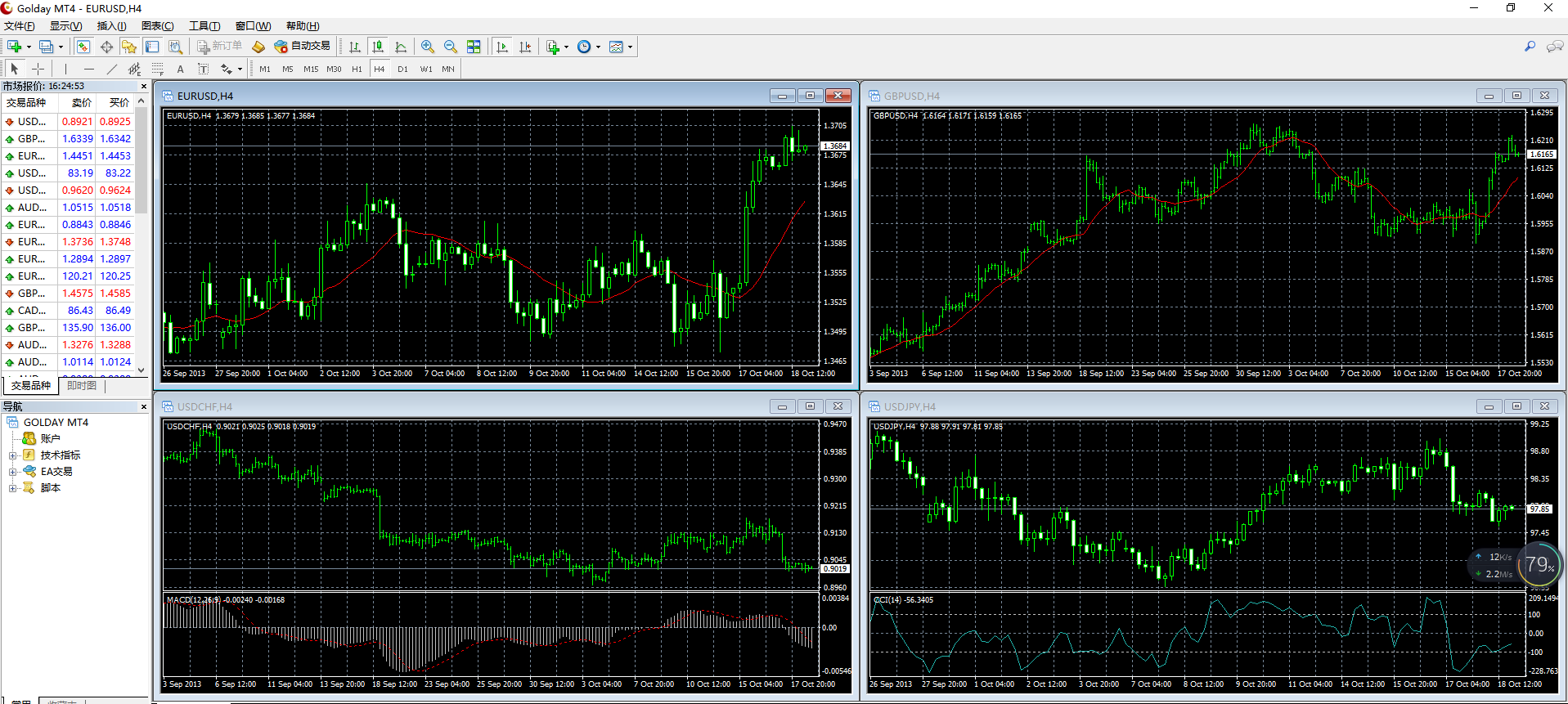
Task: Open the chat bubbles icon at top right
Action: [1554, 47]
